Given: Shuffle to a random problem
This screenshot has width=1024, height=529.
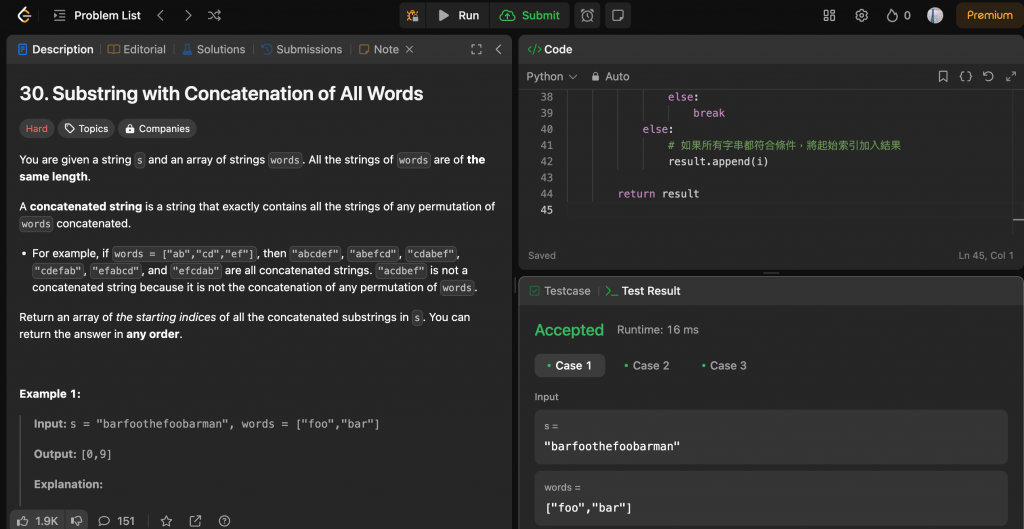Looking at the screenshot, I should coord(214,15).
